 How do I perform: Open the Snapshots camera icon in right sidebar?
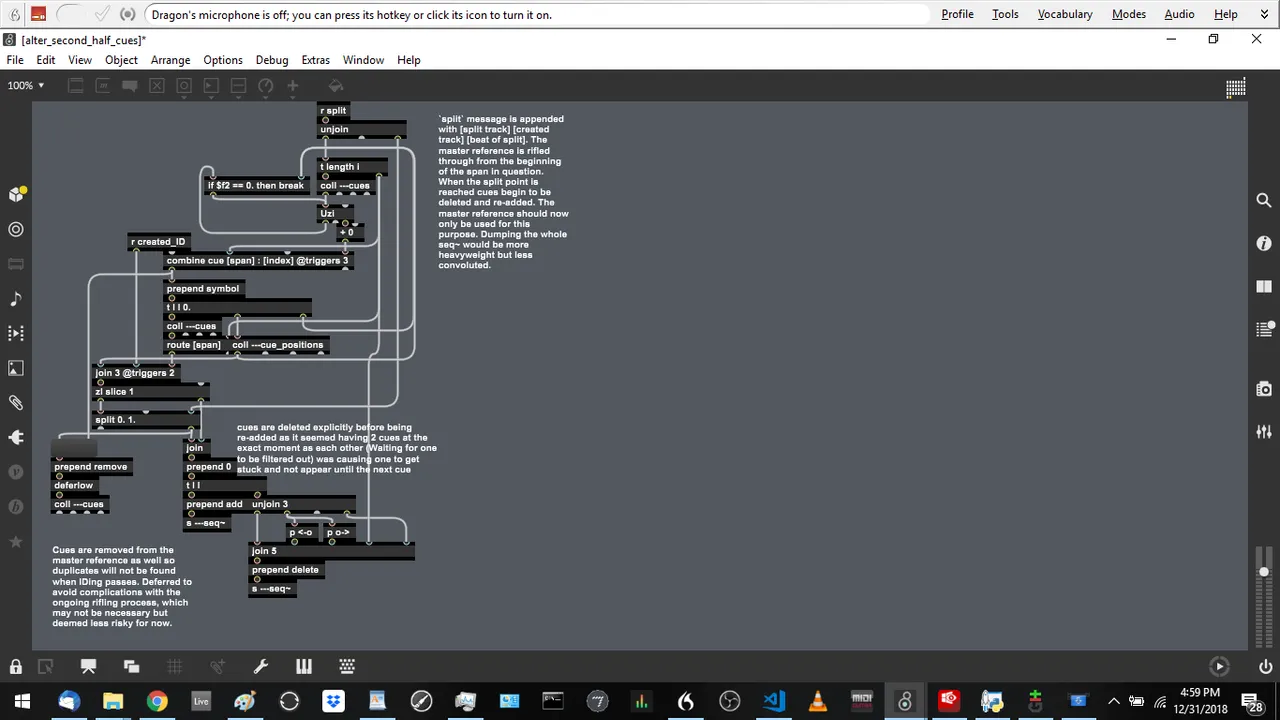click(x=1264, y=389)
